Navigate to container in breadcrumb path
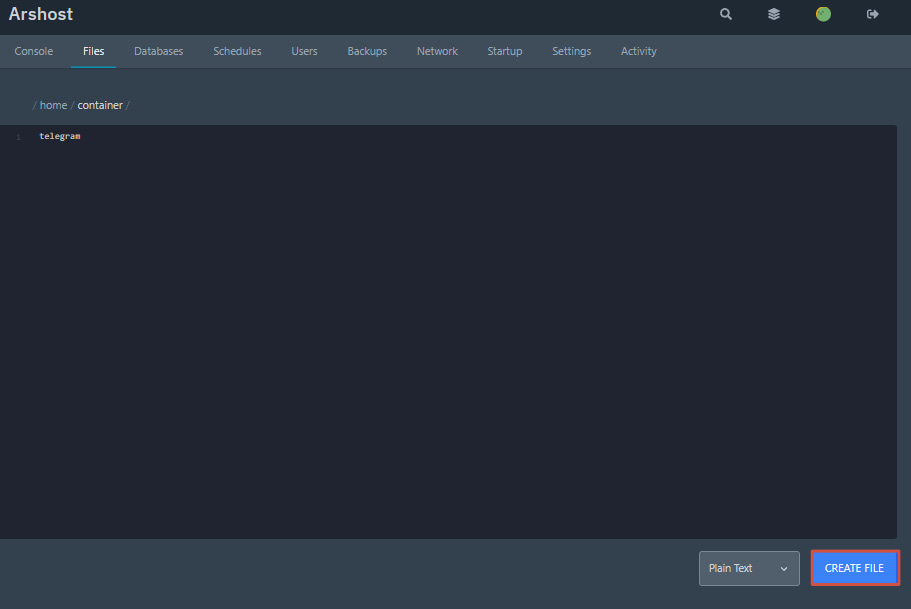911x609 pixels. click(x=100, y=105)
